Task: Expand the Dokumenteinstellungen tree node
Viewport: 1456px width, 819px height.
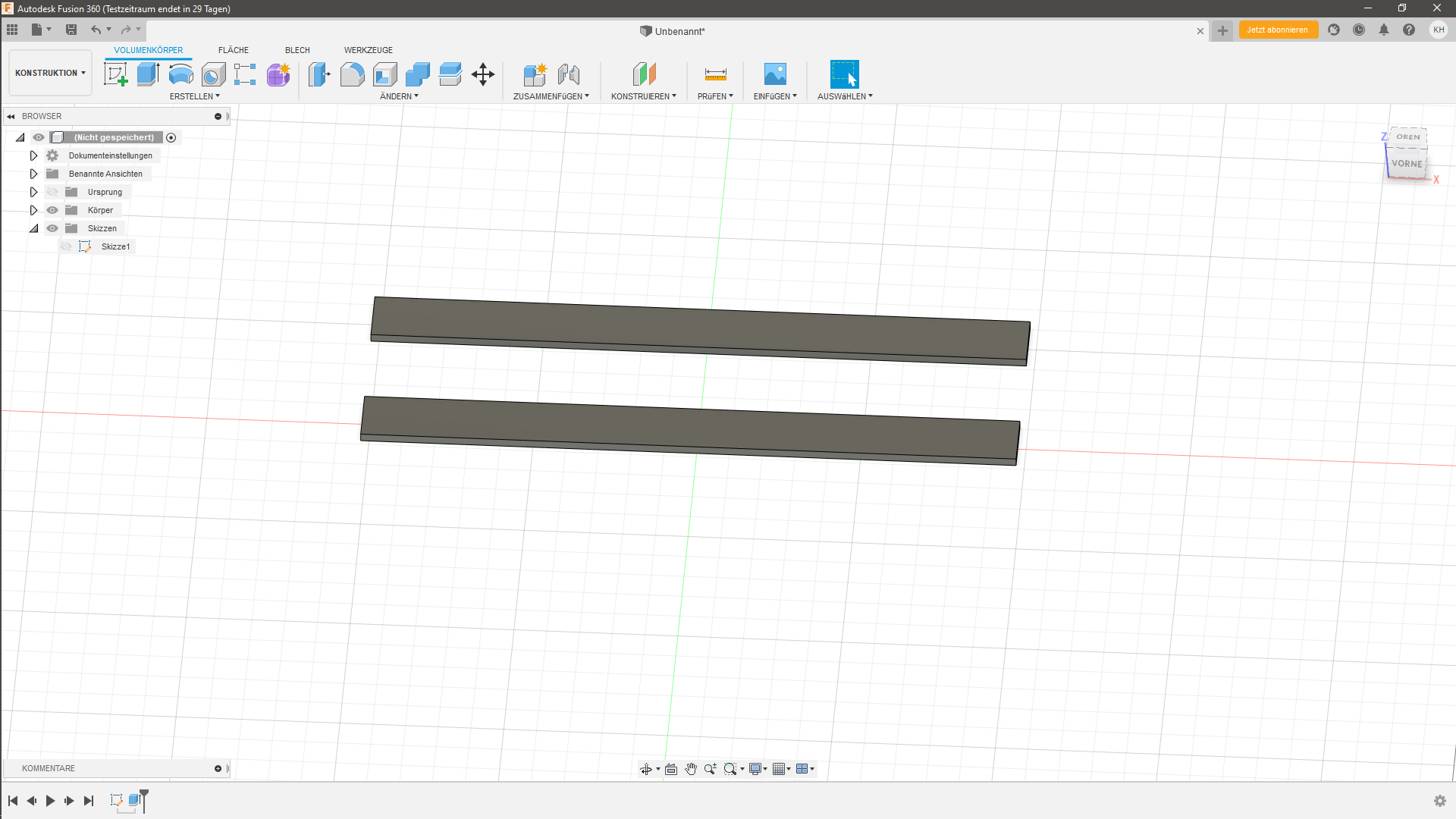Action: click(33, 155)
